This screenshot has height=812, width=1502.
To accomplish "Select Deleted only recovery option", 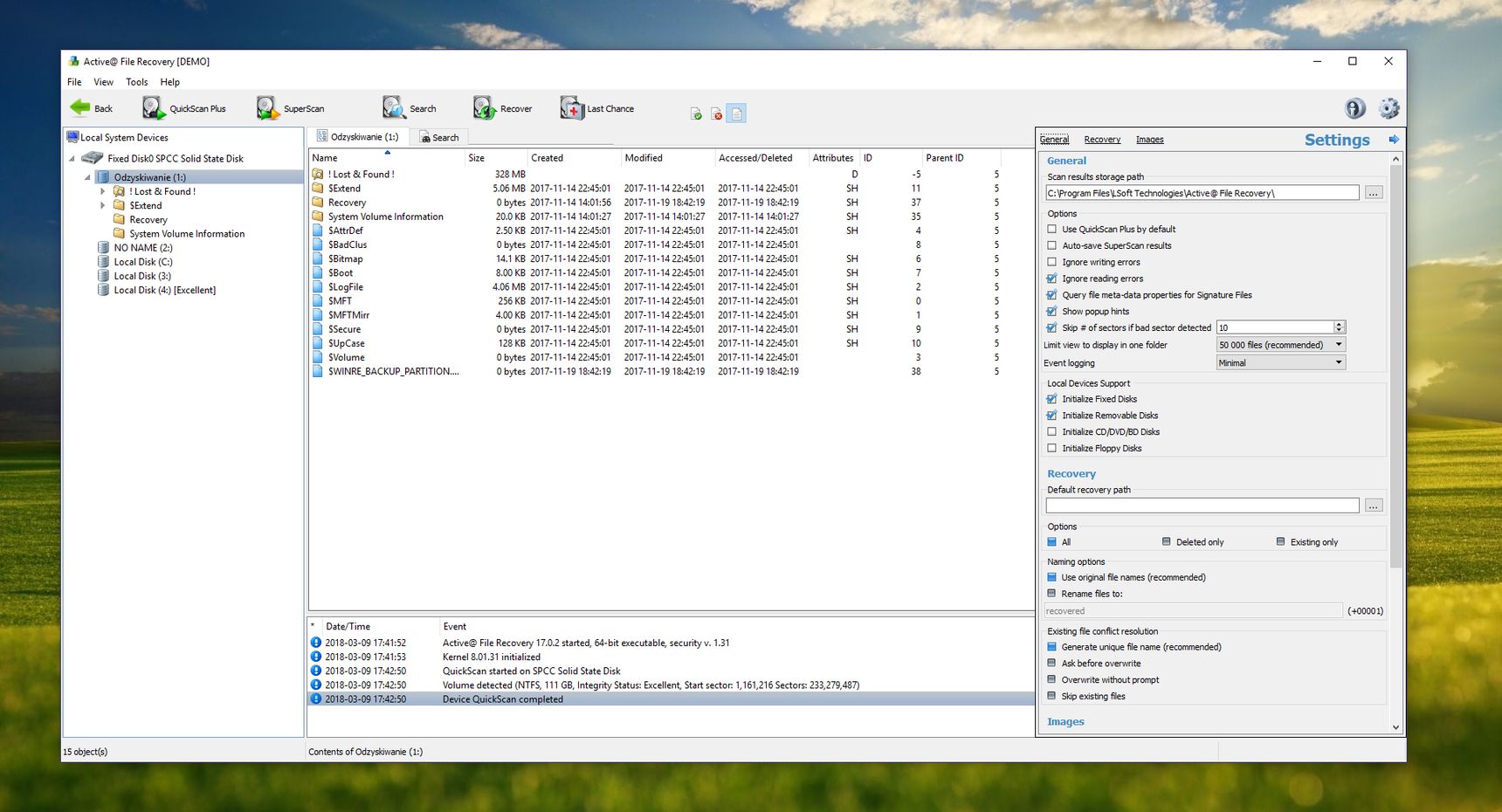I will click(1167, 542).
